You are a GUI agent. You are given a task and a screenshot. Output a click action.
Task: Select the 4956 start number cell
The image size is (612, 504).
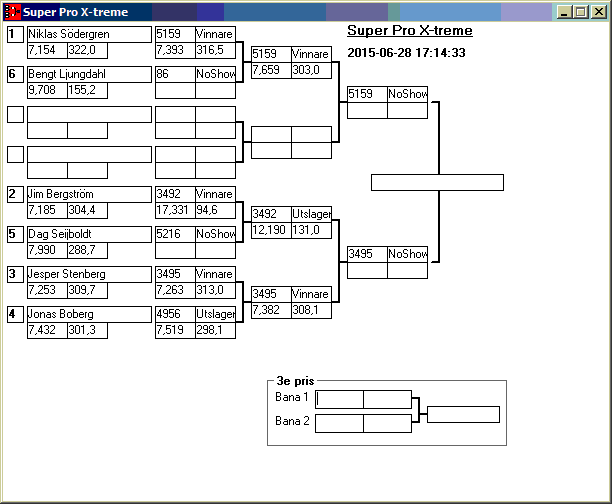(174, 314)
